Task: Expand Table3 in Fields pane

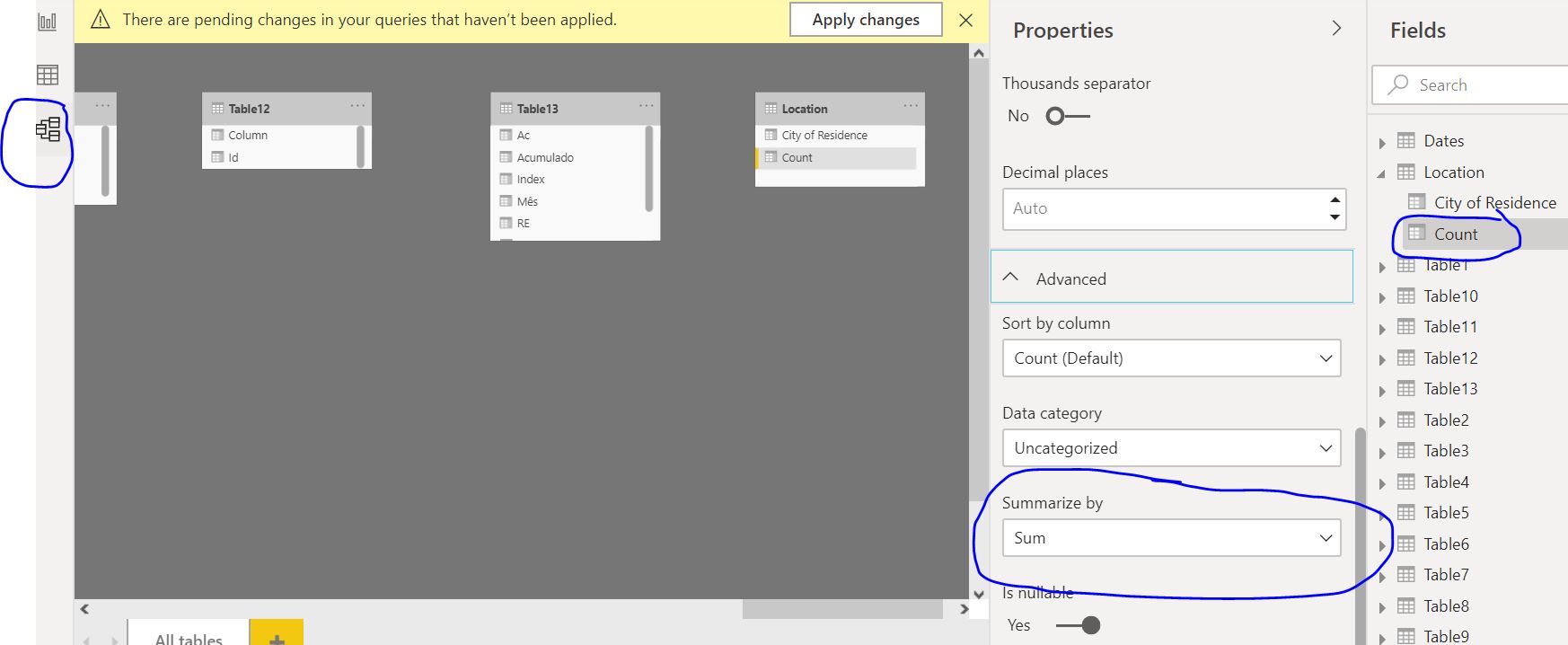Action: click(1382, 453)
